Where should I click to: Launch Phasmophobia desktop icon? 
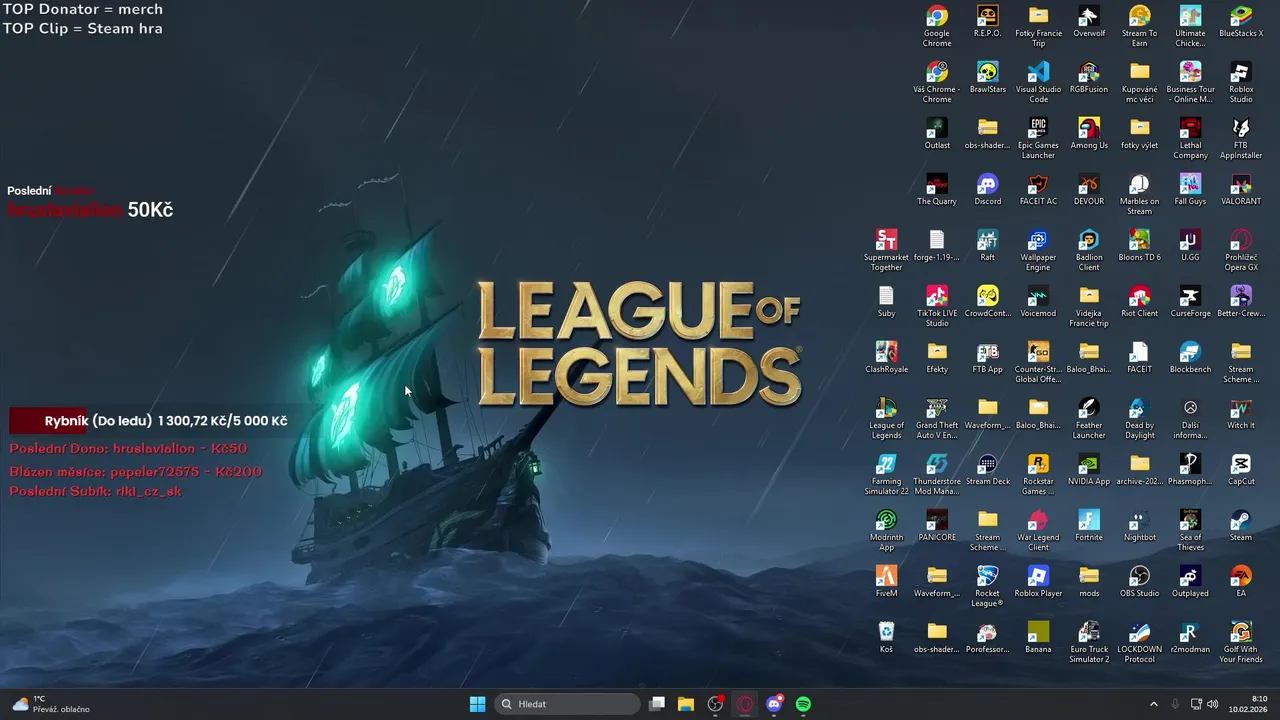point(1190,470)
